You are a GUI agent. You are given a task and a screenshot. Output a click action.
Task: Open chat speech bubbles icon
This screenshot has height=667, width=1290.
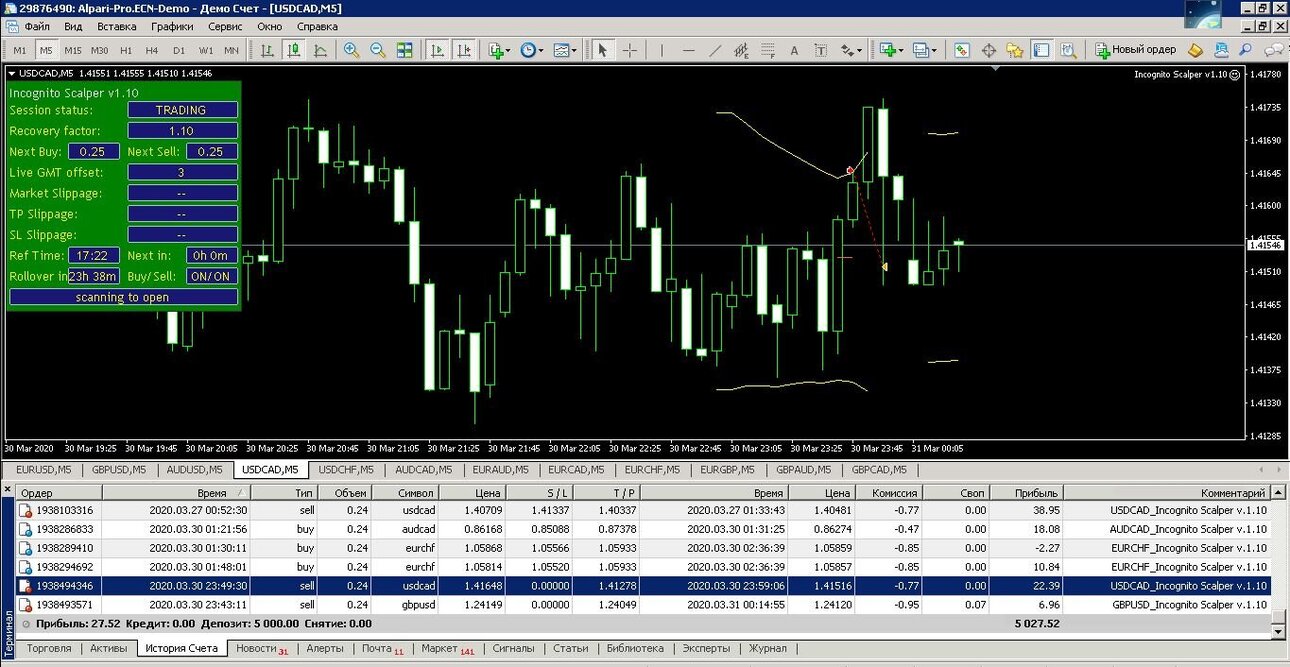pyautogui.click(x=1272, y=50)
